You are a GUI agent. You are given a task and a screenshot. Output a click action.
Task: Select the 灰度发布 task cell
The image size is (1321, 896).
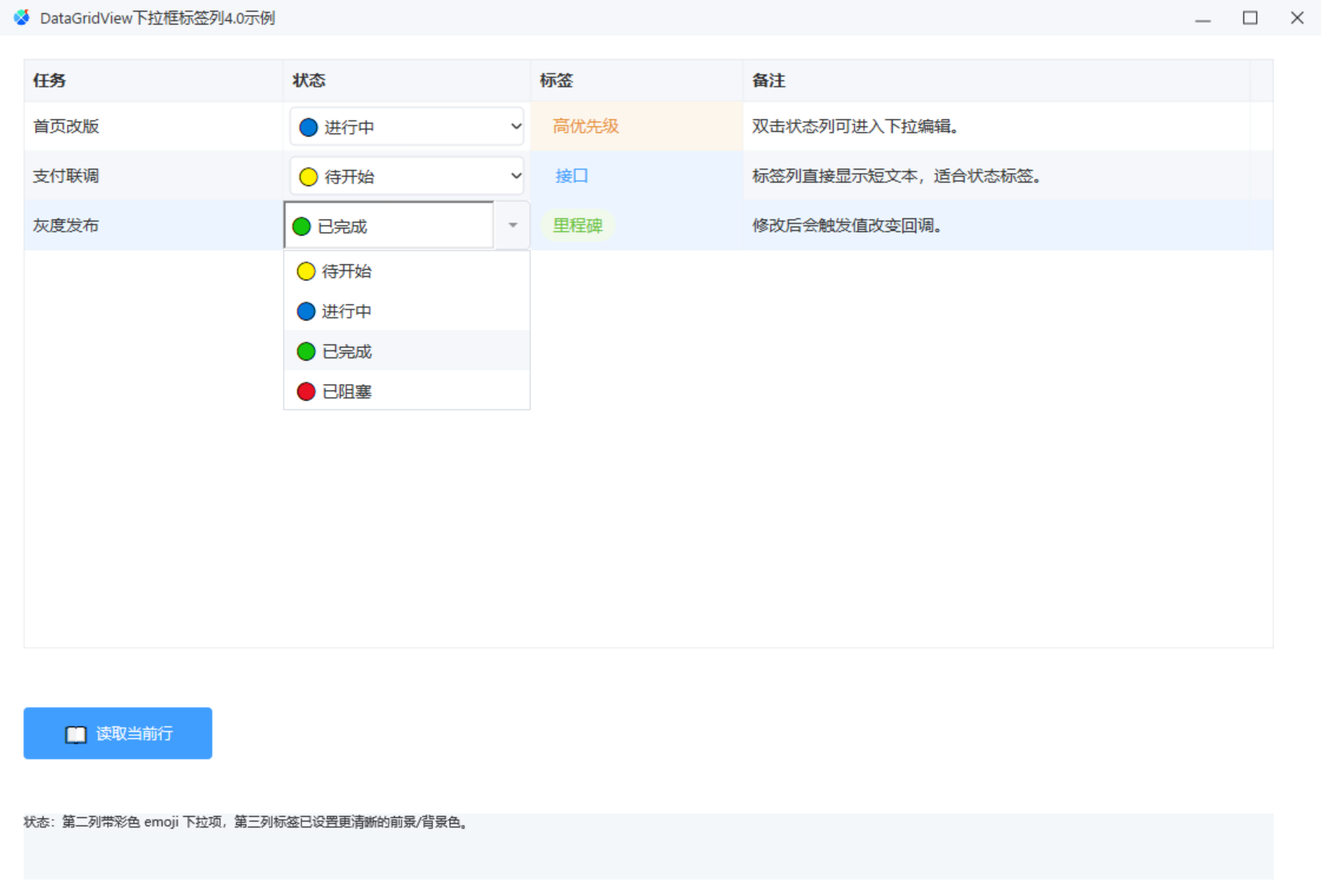tap(153, 226)
